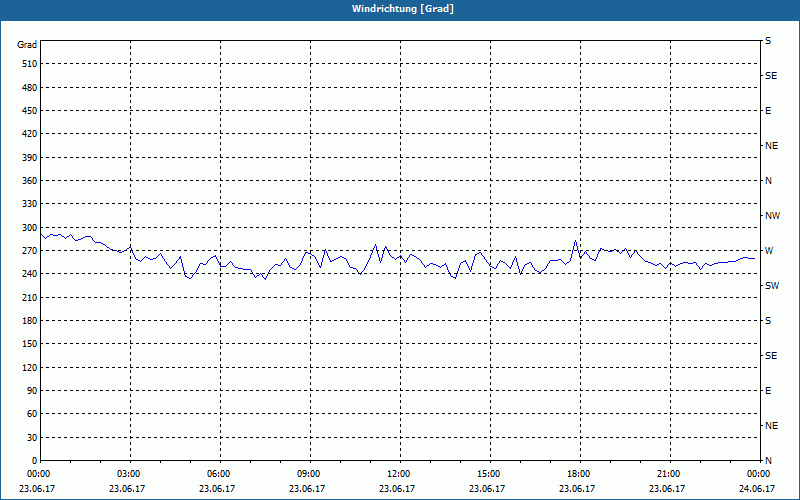Click the 23.06.17 date under 18:00
This screenshot has width=800, height=500.
click(577, 489)
